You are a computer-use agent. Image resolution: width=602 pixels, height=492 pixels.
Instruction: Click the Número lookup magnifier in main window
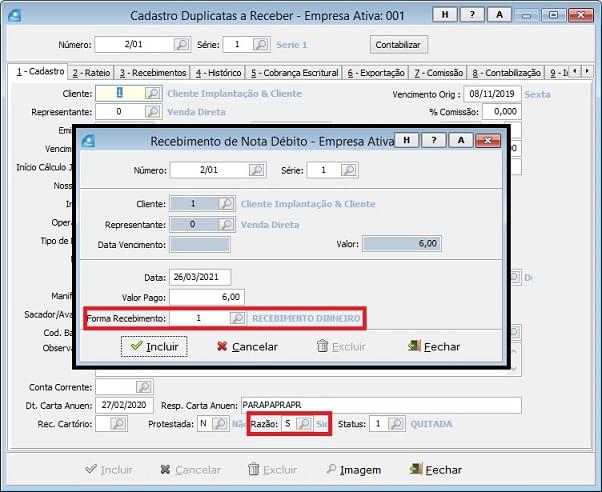181,45
